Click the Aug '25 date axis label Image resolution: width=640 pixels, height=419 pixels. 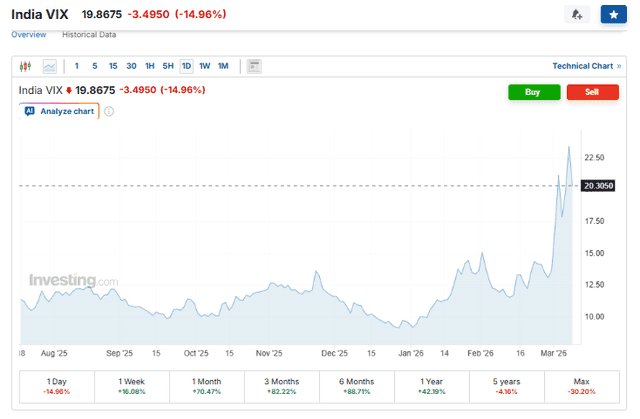click(54, 353)
